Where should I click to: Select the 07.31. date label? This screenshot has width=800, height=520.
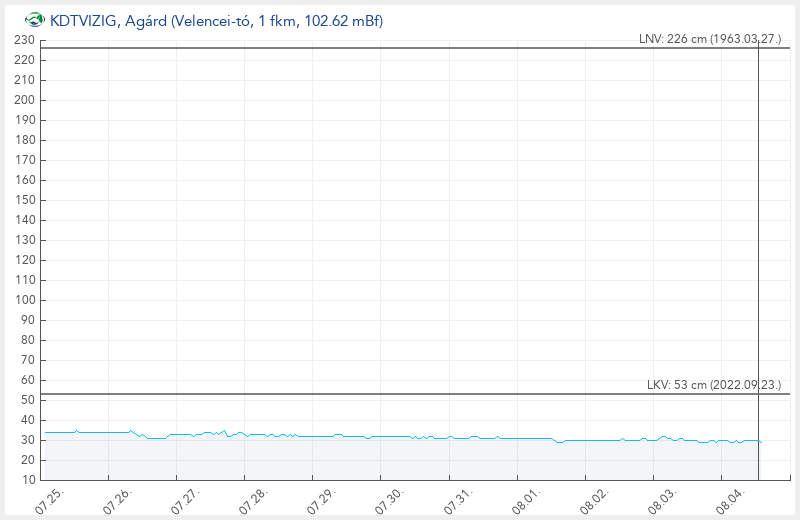pyautogui.click(x=459, y=501)
